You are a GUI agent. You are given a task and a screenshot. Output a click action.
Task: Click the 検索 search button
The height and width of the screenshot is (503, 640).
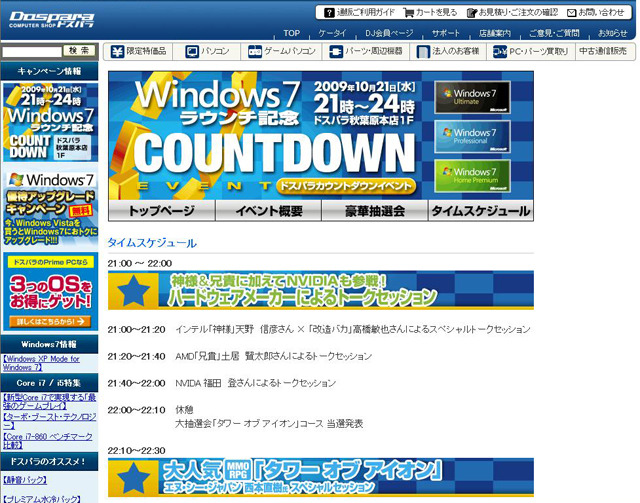tap(79, 51)
